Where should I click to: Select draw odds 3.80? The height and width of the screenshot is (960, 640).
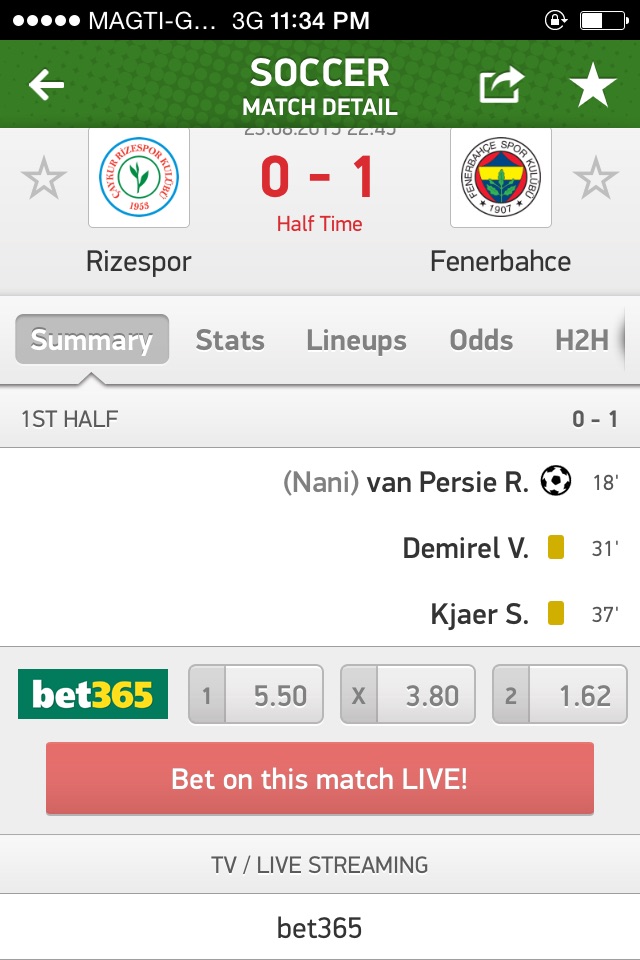click(x=408, y=695)
